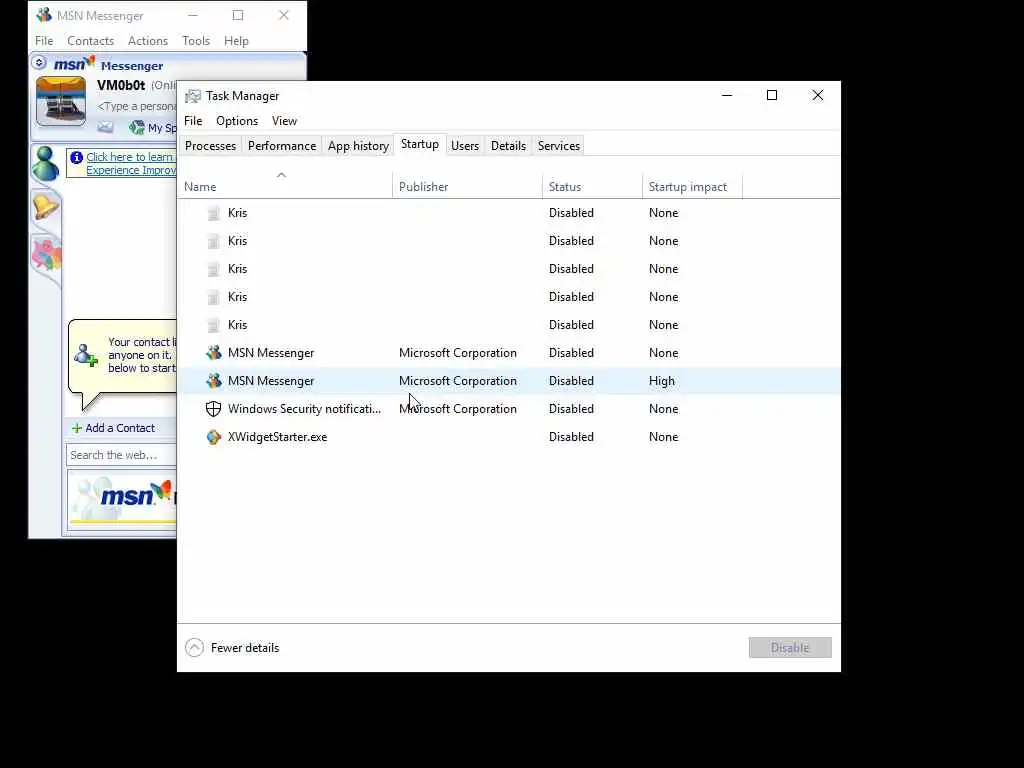The width and height of the screenshot is (1024, 768).
Task: Open Task Manager View menu
Action: coord(284,121)
